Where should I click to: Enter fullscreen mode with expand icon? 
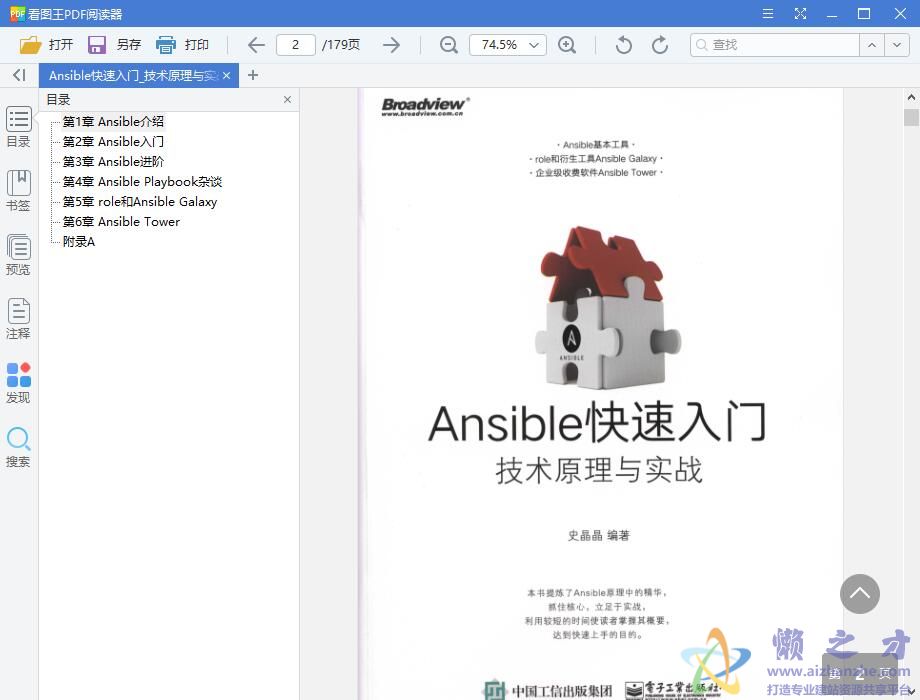[x=800, y=13]
